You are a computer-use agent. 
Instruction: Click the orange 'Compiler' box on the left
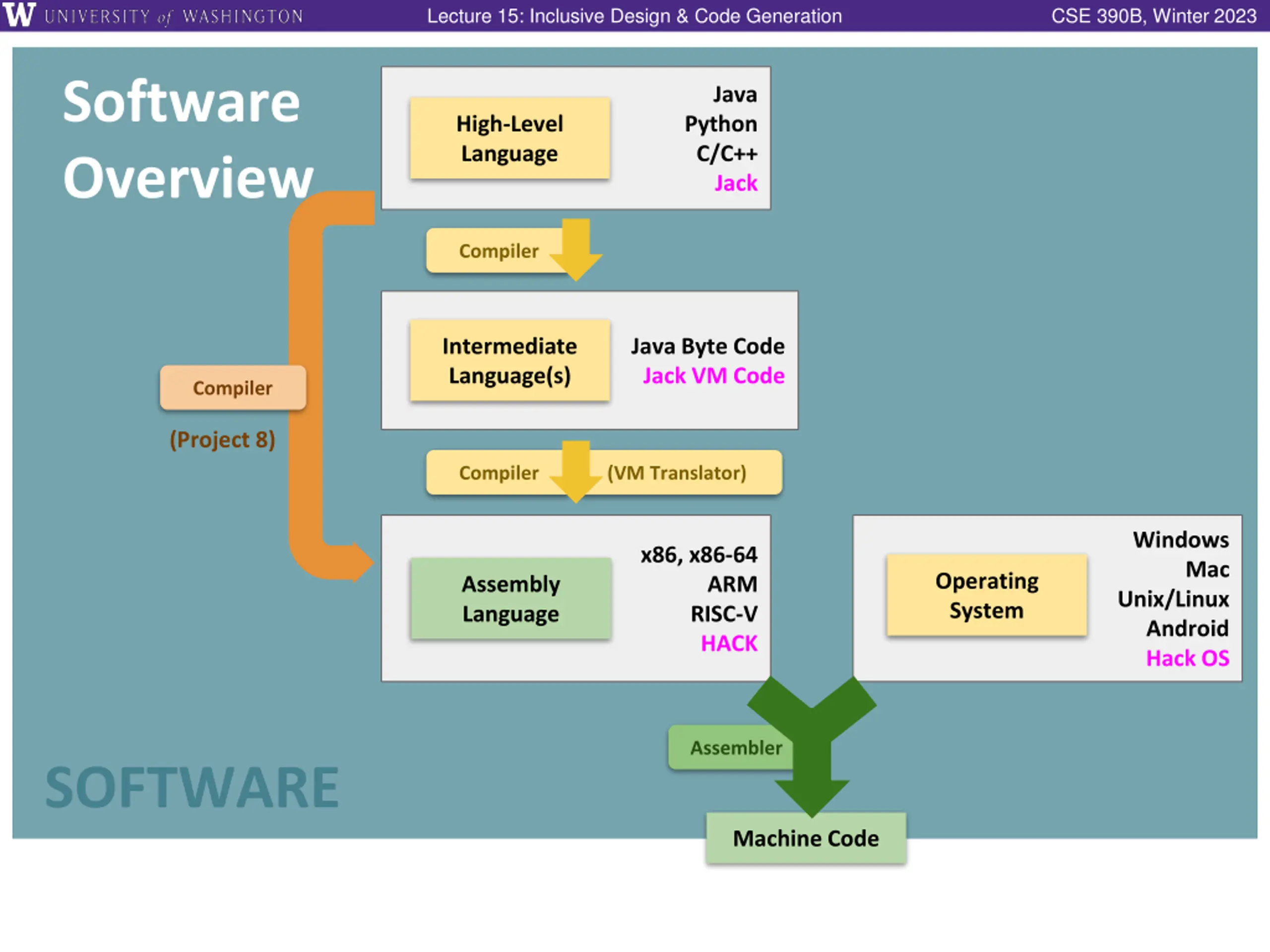coord(233,388)
